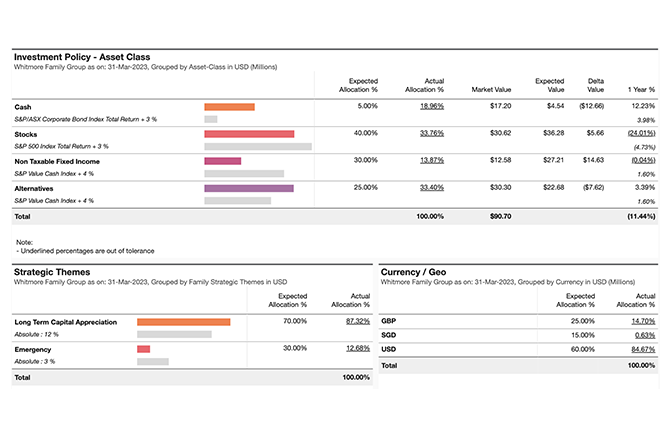This screenshot has width=671, height=448.
Task: Click the underlined 87.32% strategic theme allocation
Action: click(357, 322)
